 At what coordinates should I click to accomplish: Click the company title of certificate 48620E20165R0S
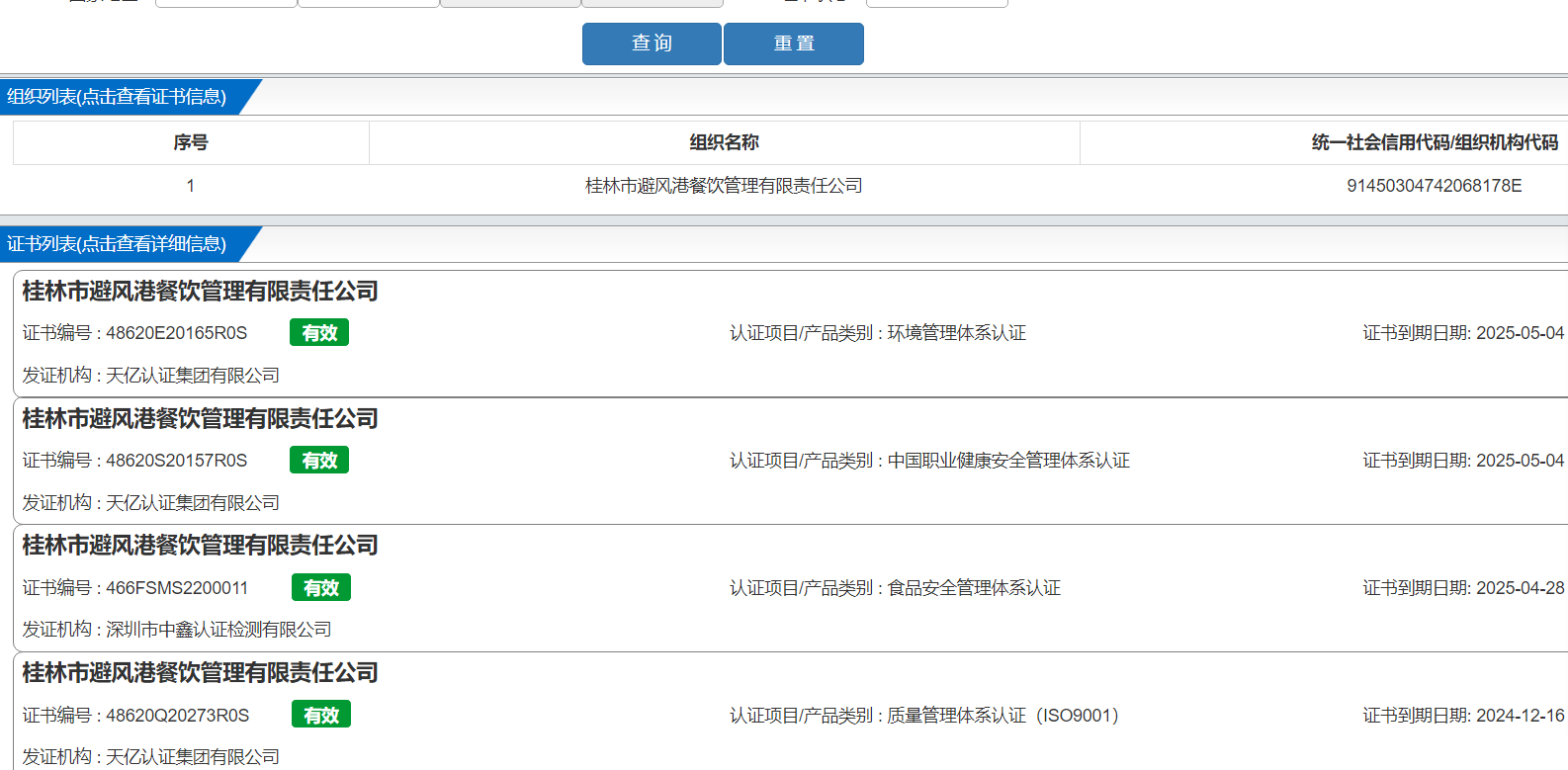pyautogui.click(x=201, y=292)
